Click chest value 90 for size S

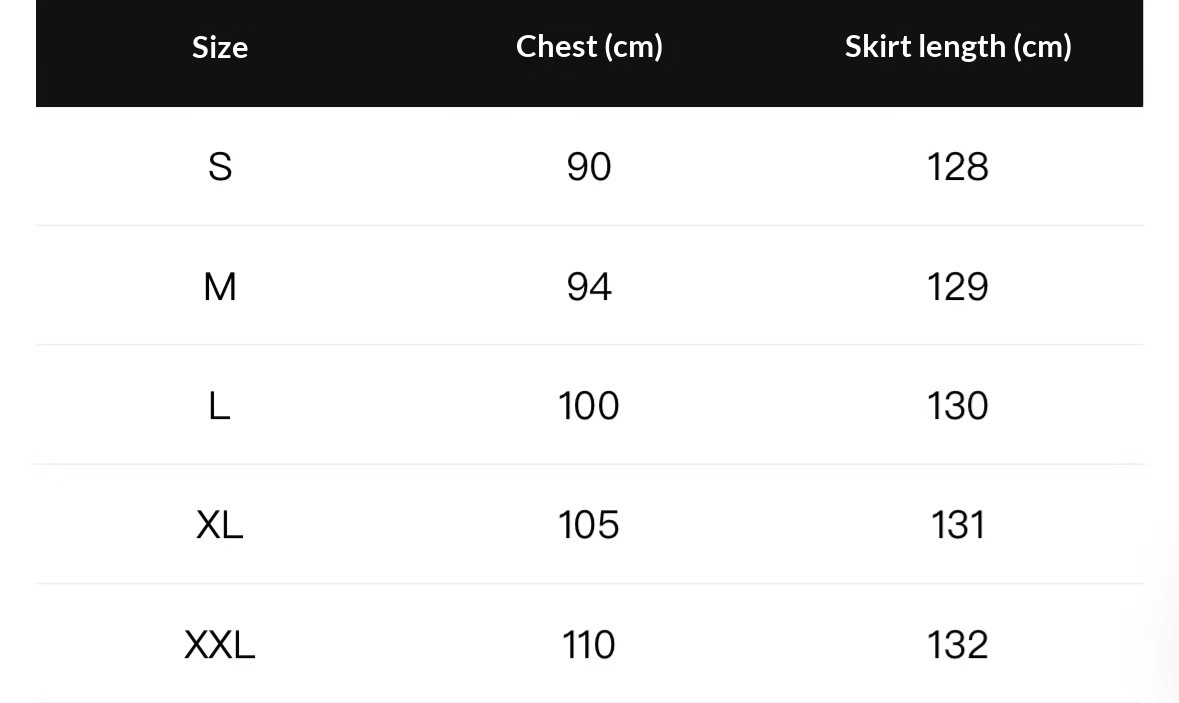click(589, 167)
